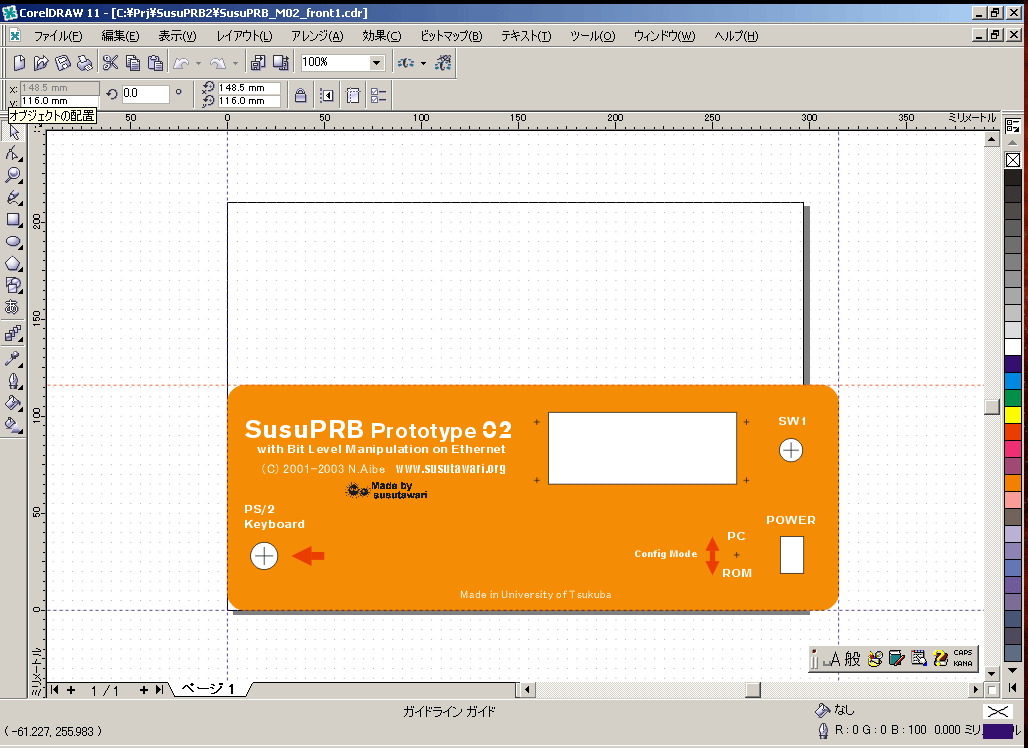This screenshot has width=1028, height=748.
Task: Open the 表示(V) menu
Action: coord(177,36)
